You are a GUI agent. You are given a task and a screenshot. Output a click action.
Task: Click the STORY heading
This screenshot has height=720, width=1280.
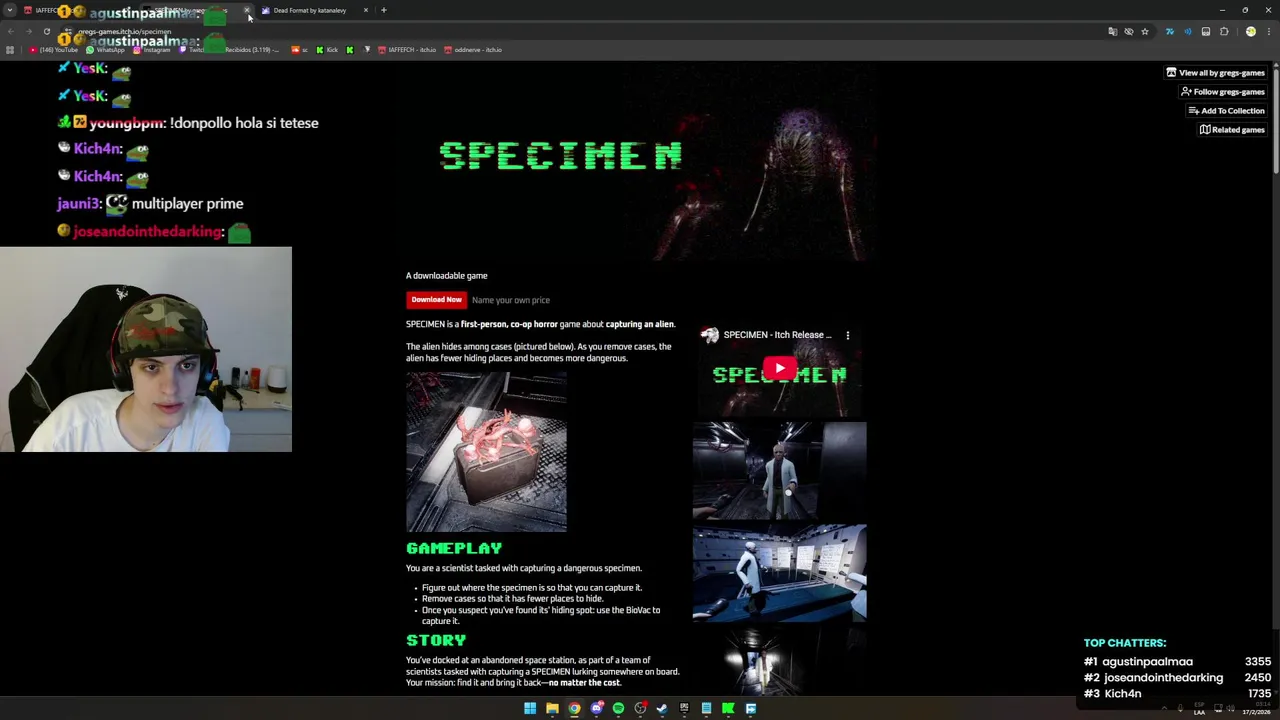coord(436,640)
